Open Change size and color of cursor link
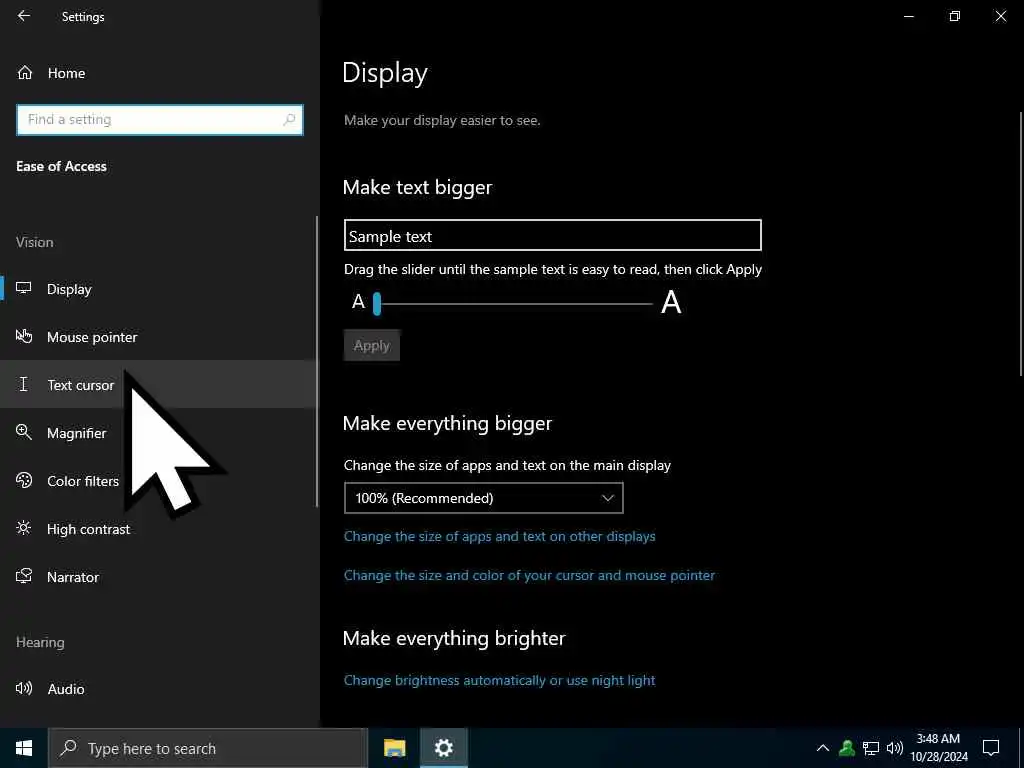The image size is (1024, 768). (x=530, y=575)
